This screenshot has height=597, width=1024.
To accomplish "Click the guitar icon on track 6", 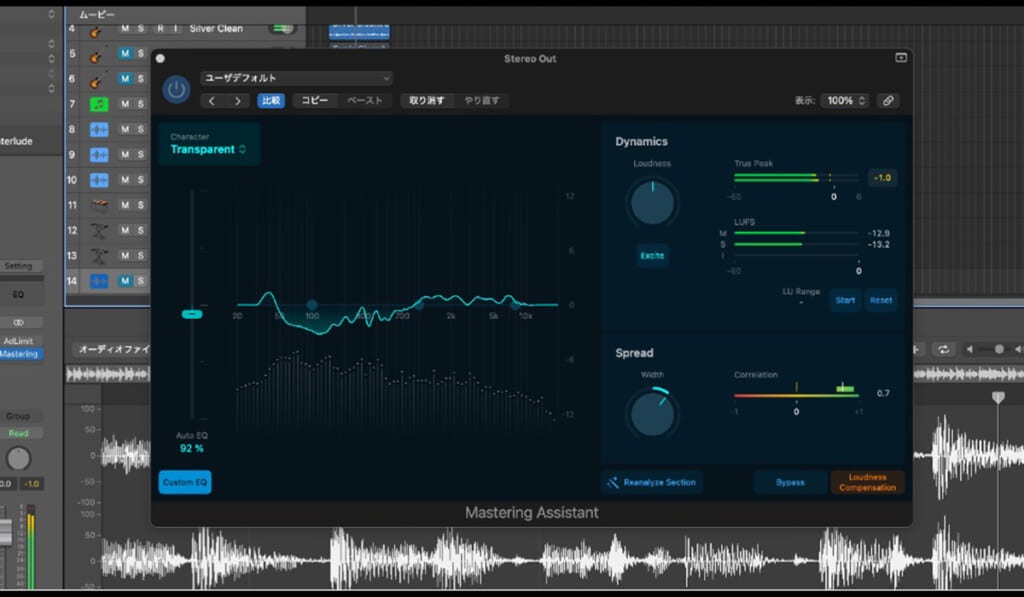I will [97, 80].
